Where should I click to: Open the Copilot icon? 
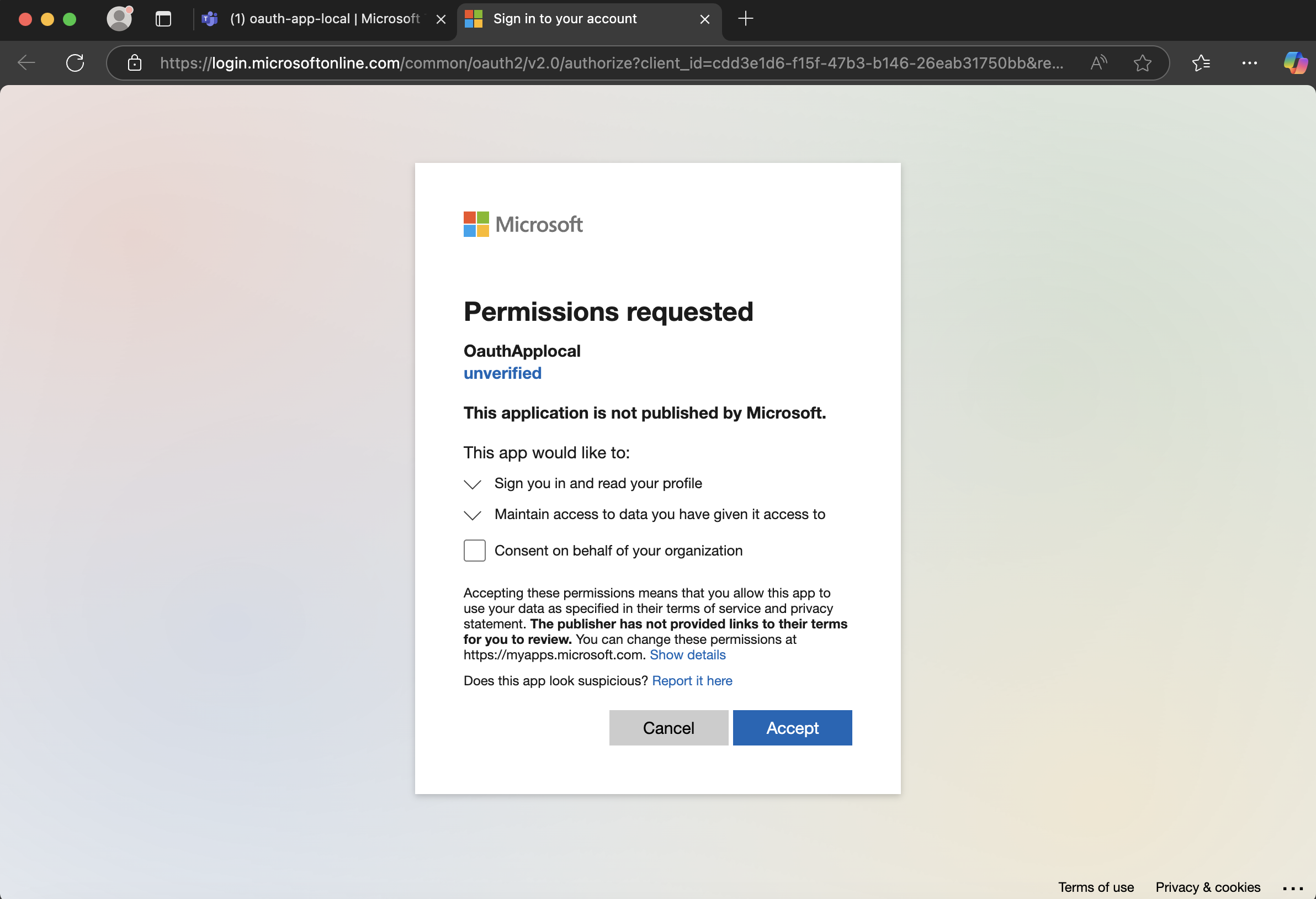tap(1295, 63)
